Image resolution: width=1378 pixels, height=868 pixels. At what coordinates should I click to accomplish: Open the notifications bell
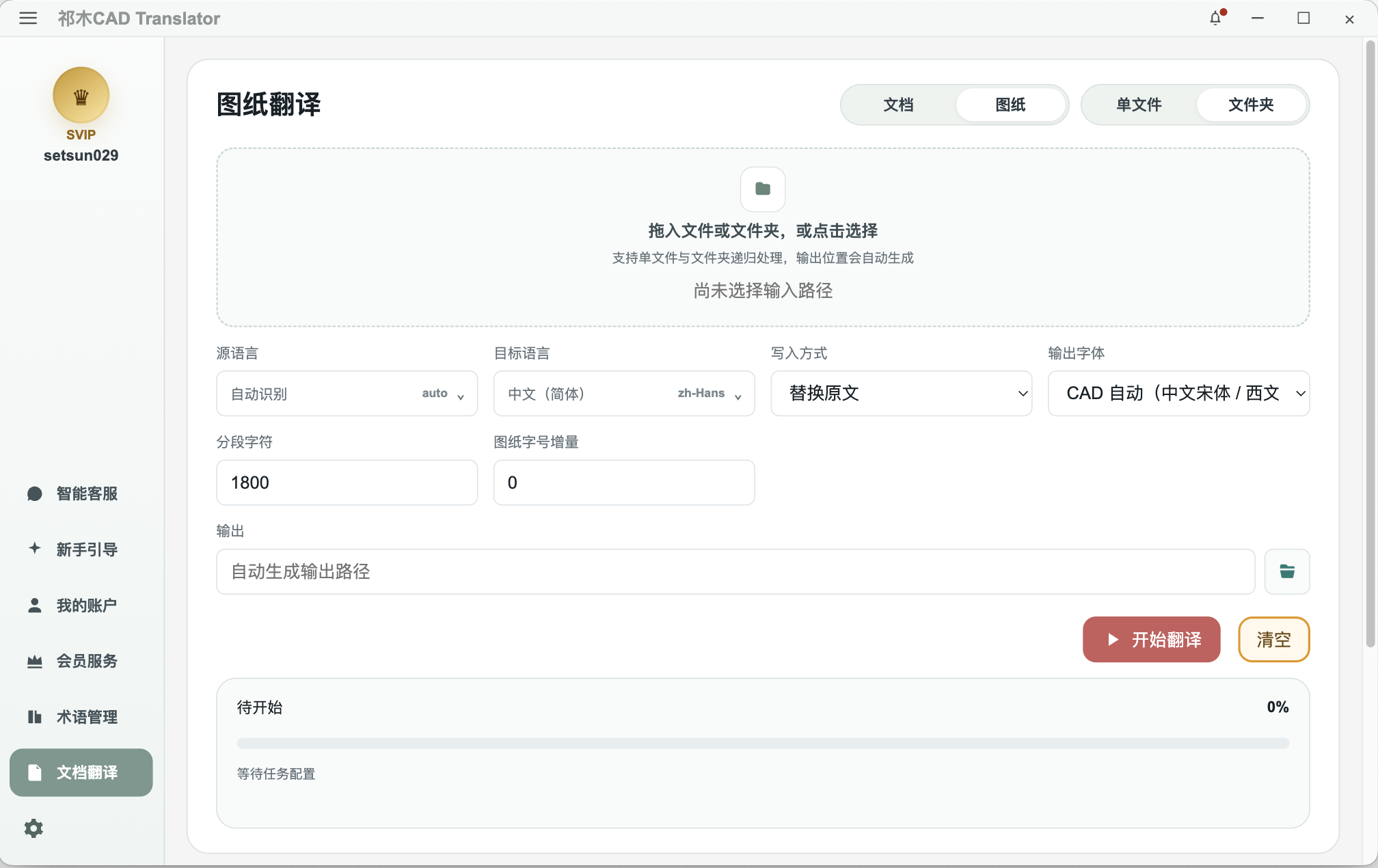coord(1215,18)
